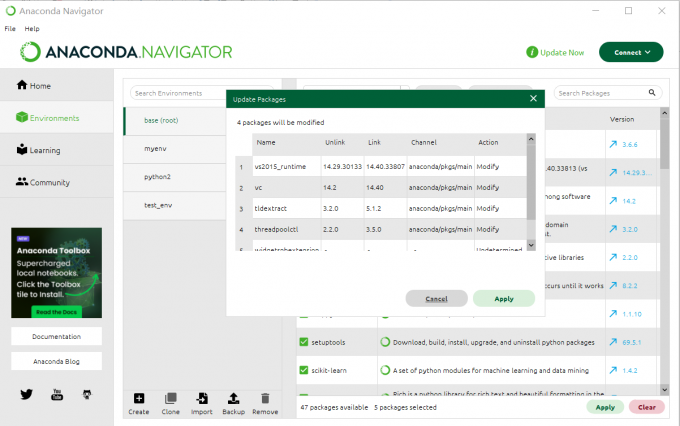Click the Clone environment icon
Viewport: 680px width, 426px height.
(170, 398)
